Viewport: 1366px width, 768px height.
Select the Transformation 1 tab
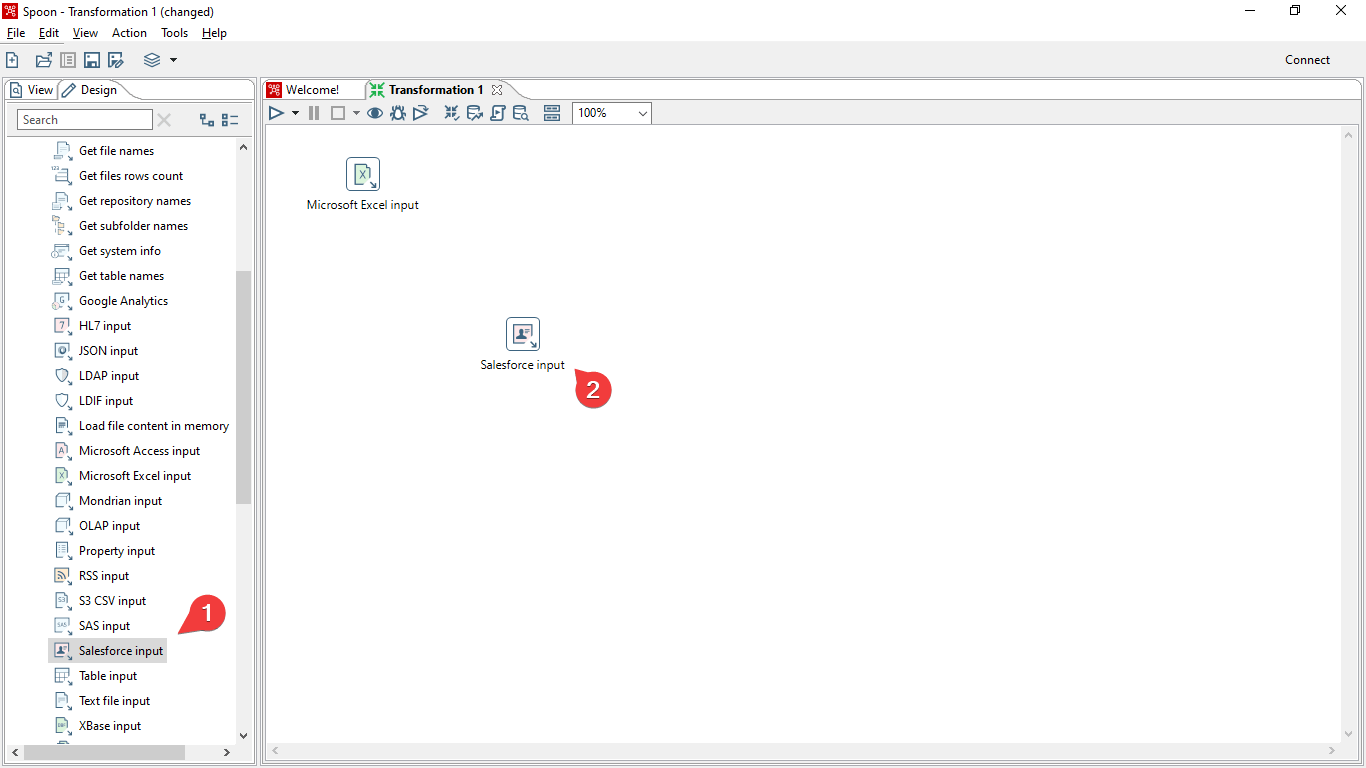pyautogui.click(x=427, y=90)
